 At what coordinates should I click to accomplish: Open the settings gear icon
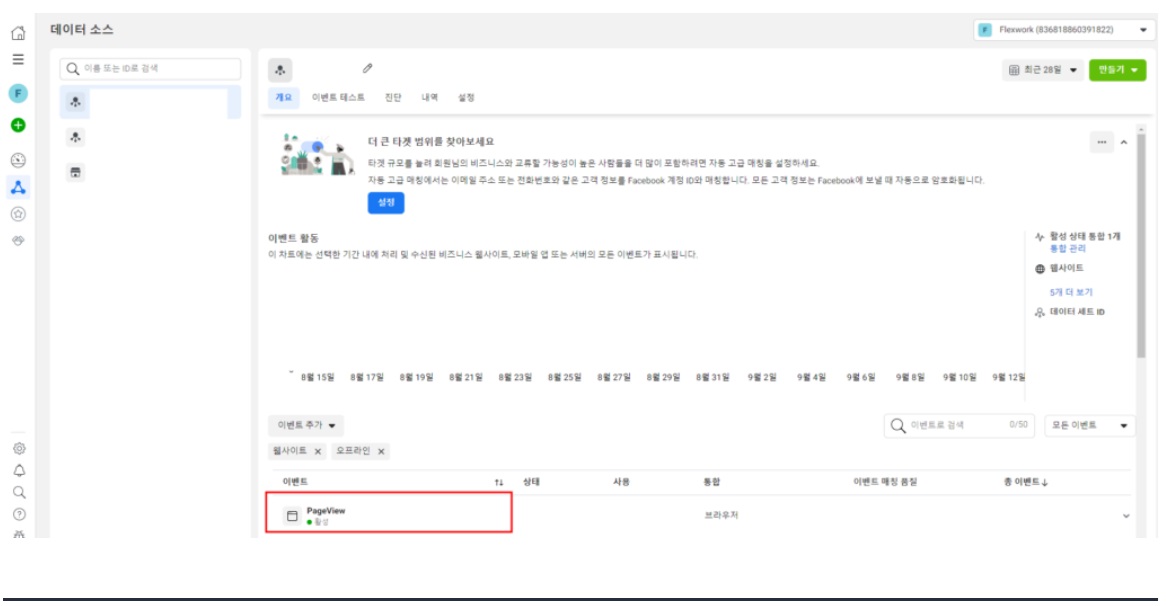tap(19, 448)
